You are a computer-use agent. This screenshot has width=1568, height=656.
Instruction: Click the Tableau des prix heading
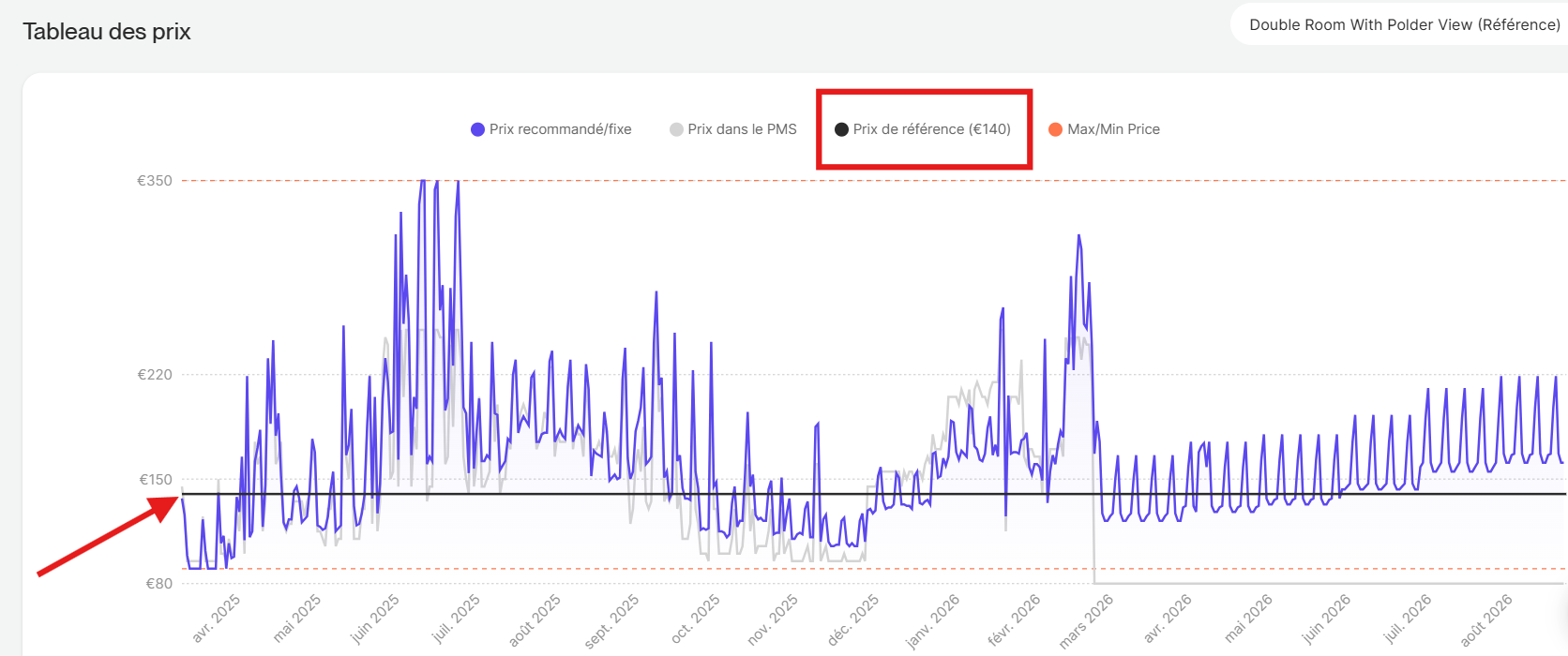[x=107, y=32]
